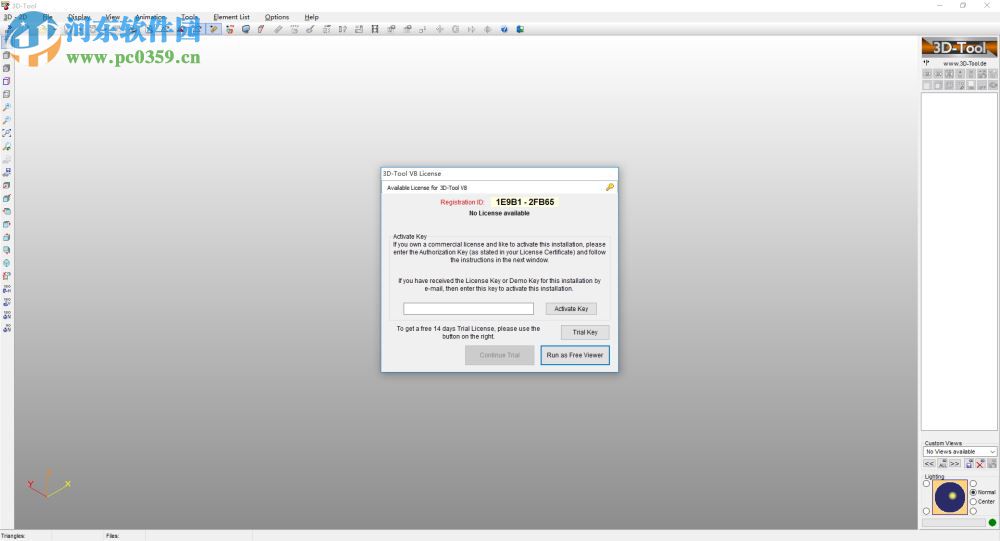Click the greyed Continue Trial button
Screen dimensions: 1000x541
(x=499, y=355)
